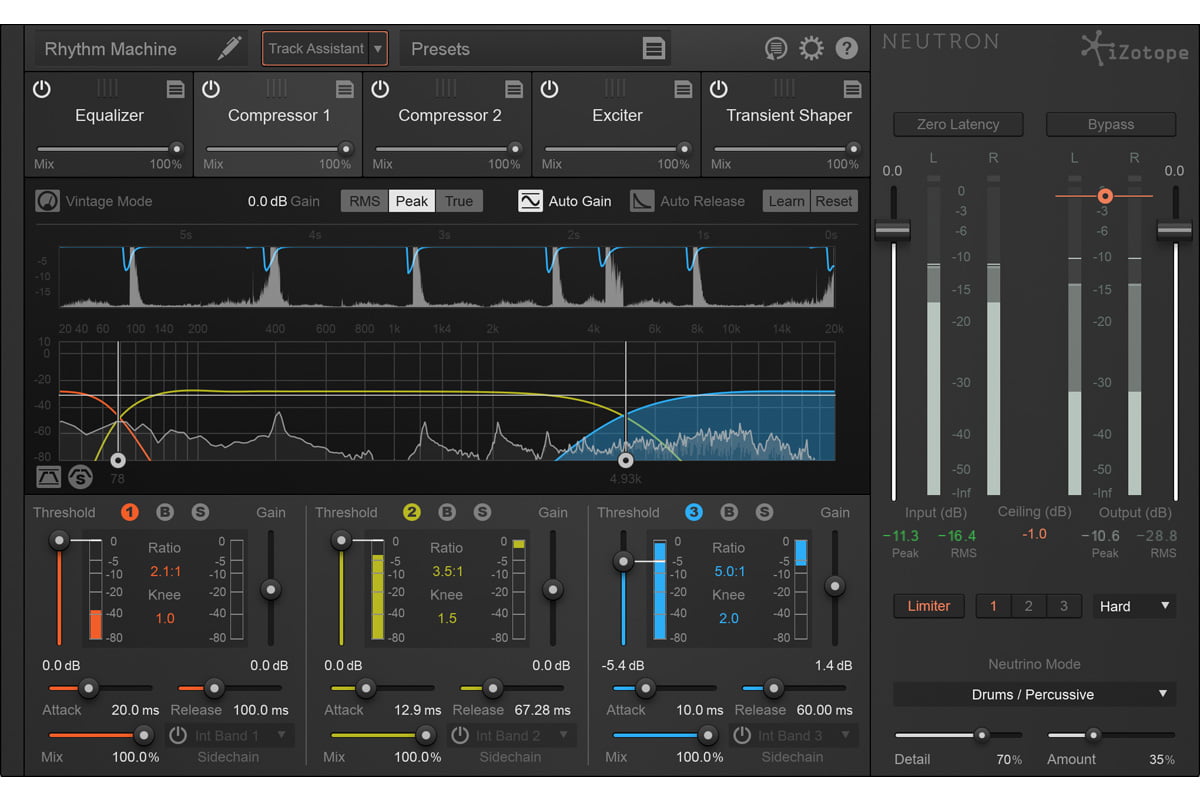Click Reset button
Viewport: 1200px width, 800px height.
point(834,201)
